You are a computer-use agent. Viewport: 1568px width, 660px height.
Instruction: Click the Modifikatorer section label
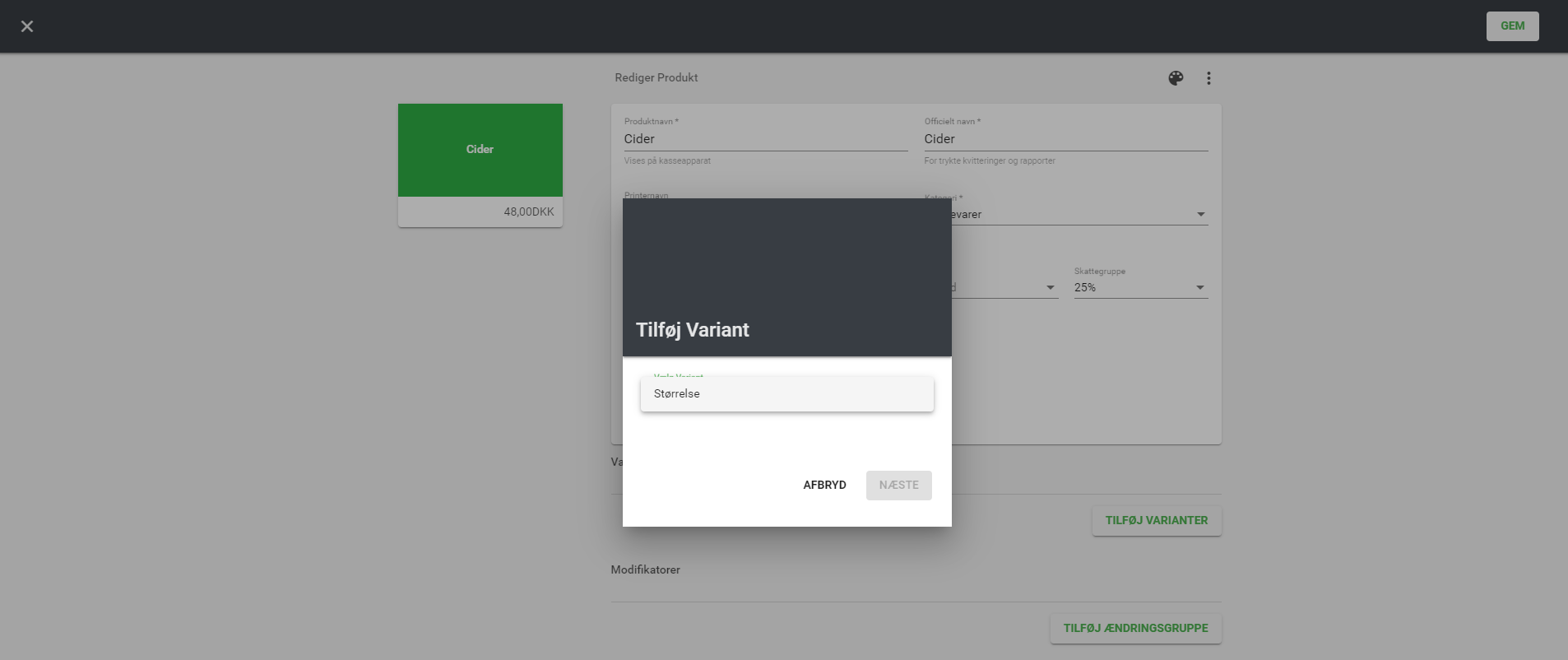(646, 570)
